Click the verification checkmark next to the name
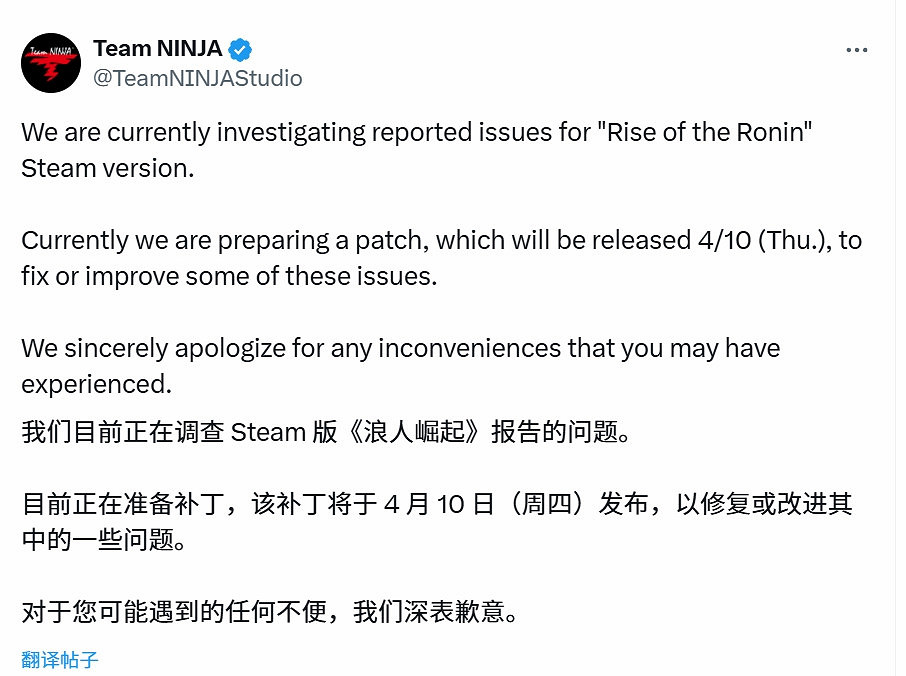The width and height of the screenshot is (906, 676). pos(239,48)
